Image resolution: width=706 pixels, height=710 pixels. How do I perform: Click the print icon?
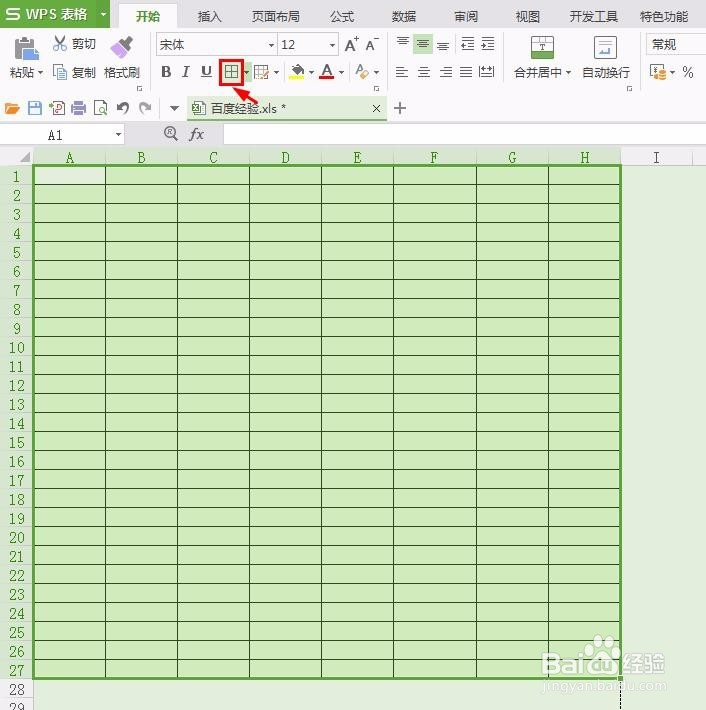[79, 108]
